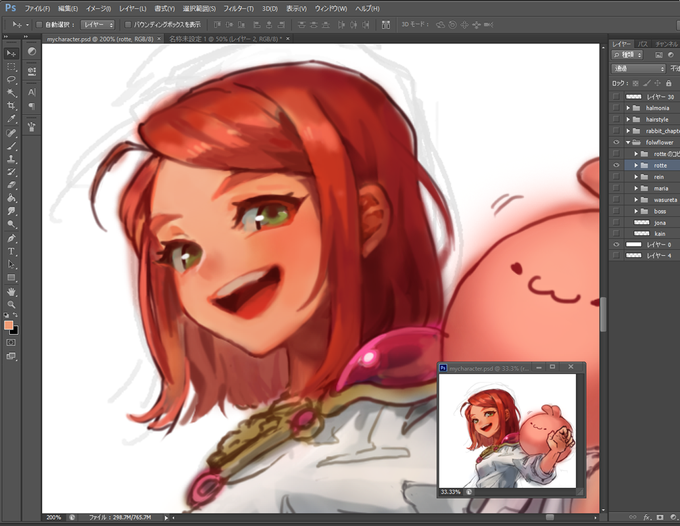This screenshot has height=526, width=680.
Task: Open the ファイル(F) menu
Action: pyautogui.click(x=37, y=9)
